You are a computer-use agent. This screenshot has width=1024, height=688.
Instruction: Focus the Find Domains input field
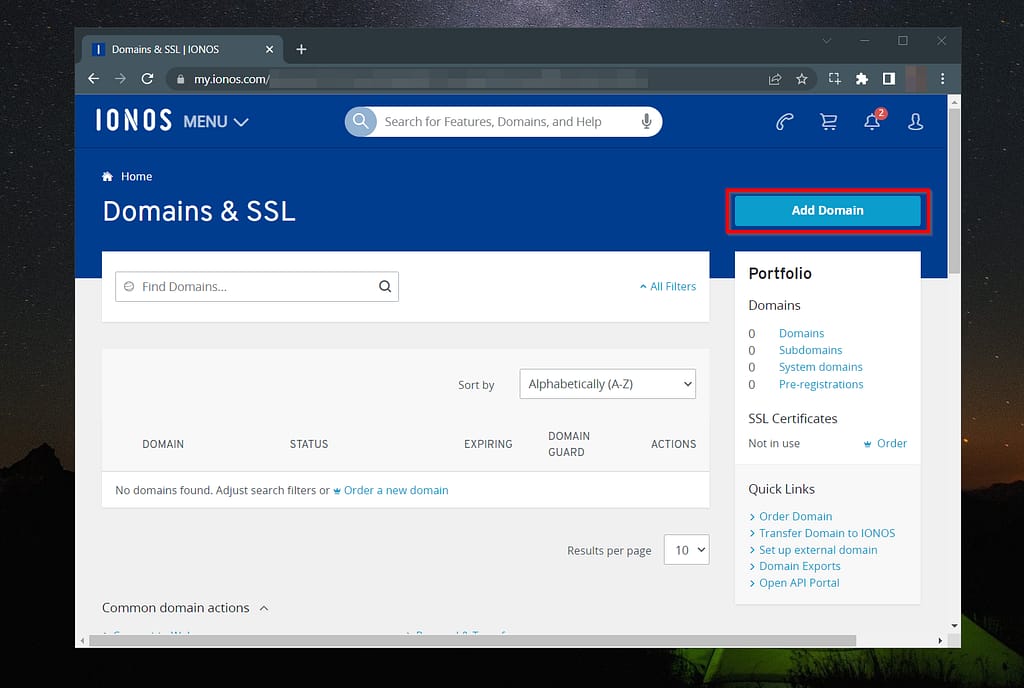click(257, 287)
